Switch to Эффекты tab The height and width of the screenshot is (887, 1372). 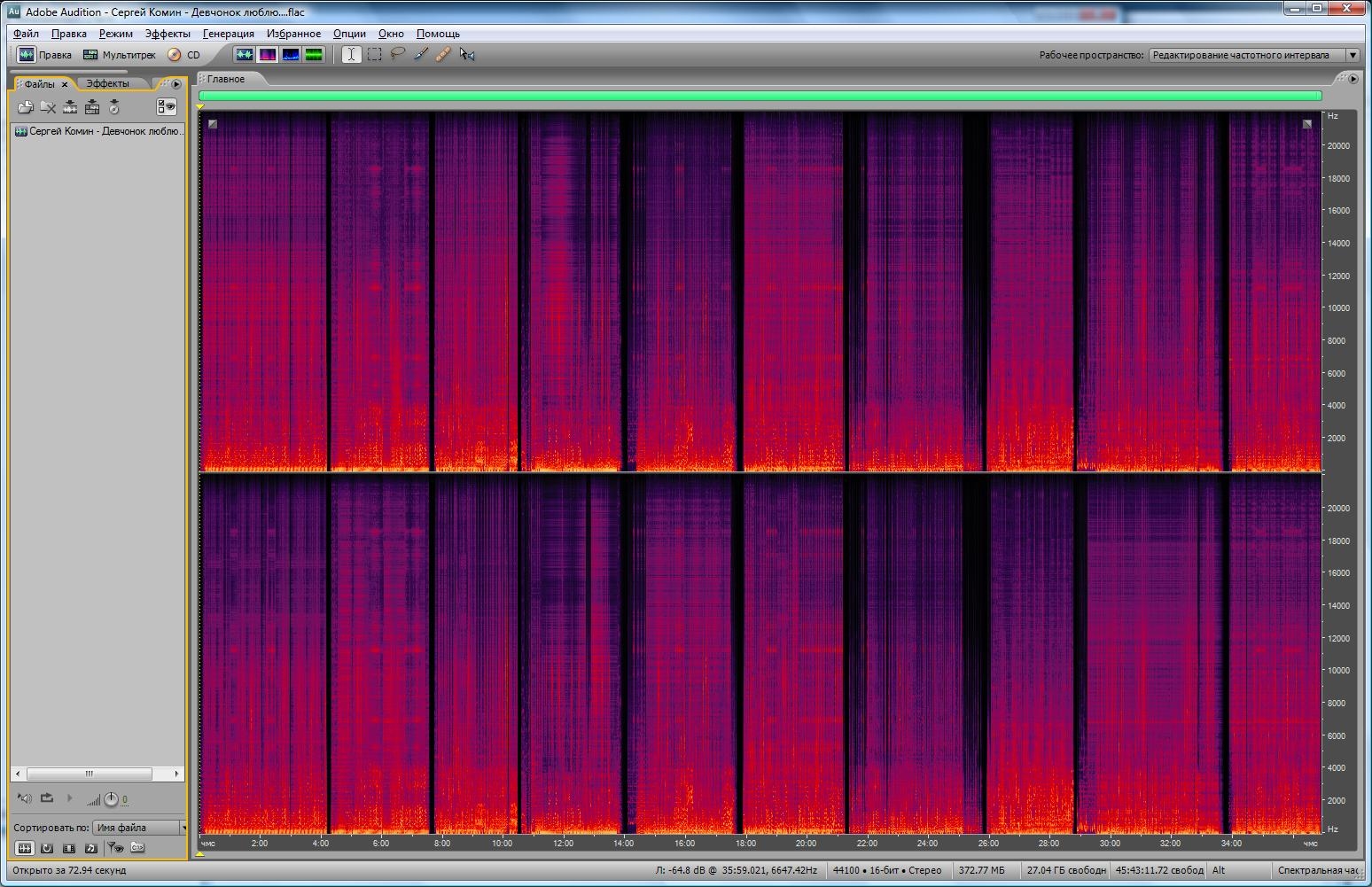(x=107, y=83)
